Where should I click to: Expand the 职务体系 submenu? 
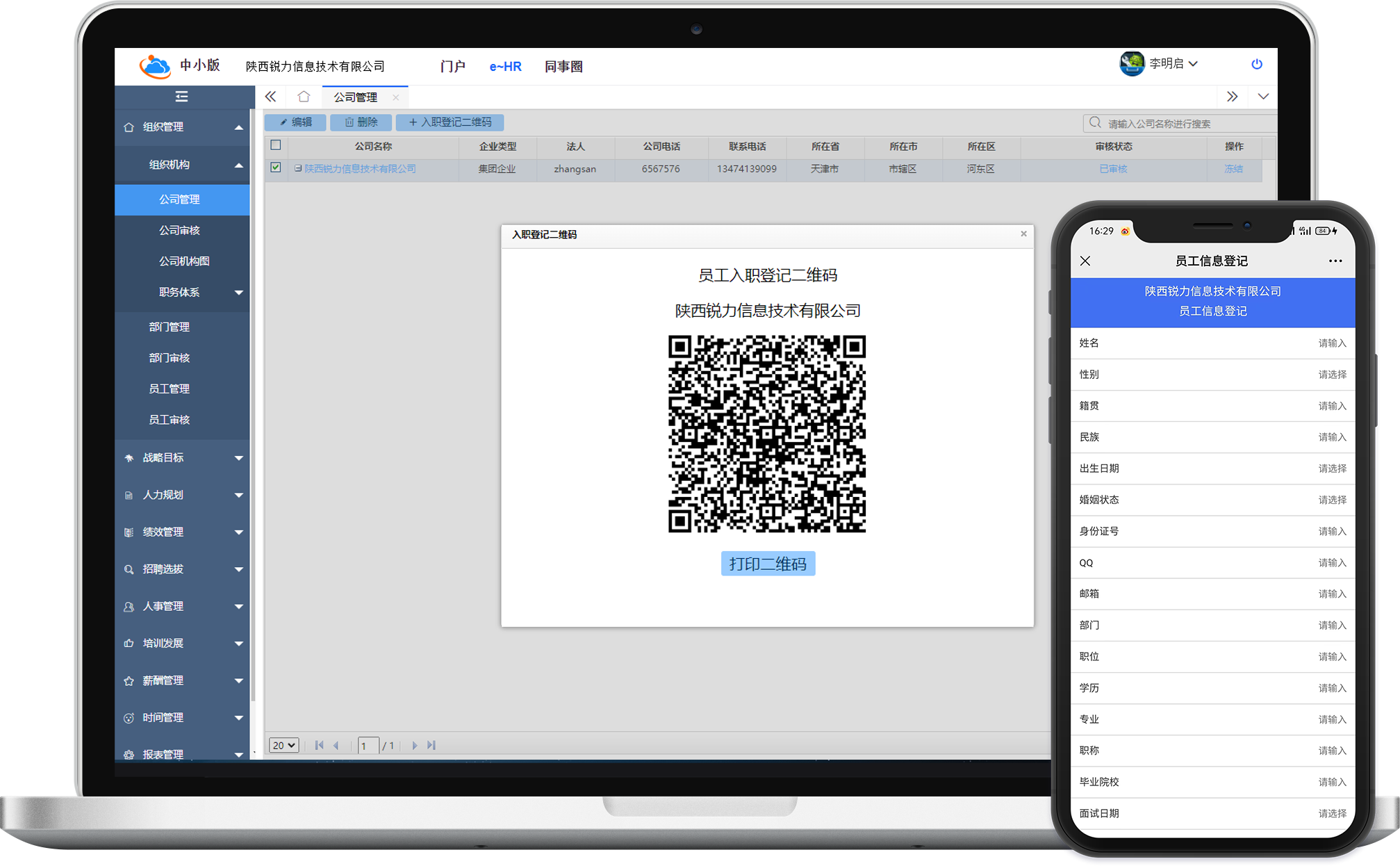tap(182, 292)
